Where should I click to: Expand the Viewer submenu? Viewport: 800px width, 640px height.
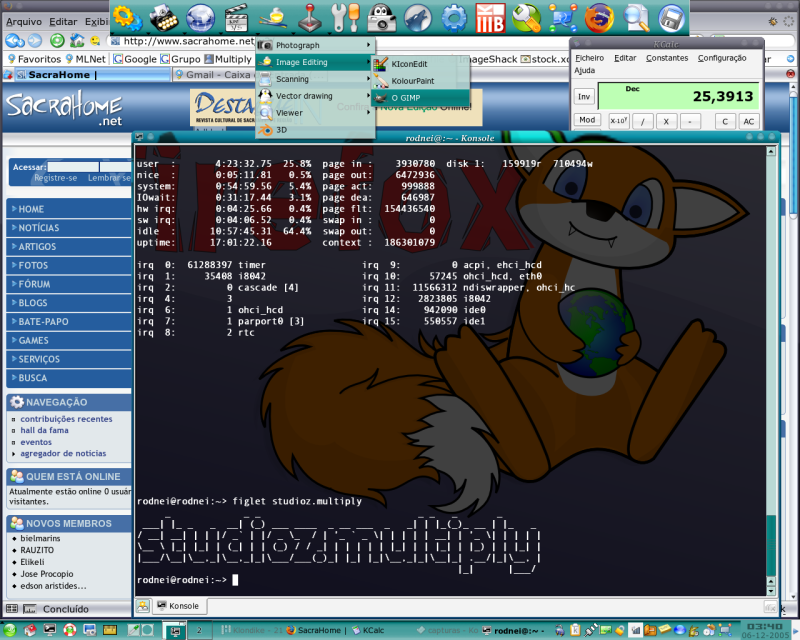tap(315, 113)
